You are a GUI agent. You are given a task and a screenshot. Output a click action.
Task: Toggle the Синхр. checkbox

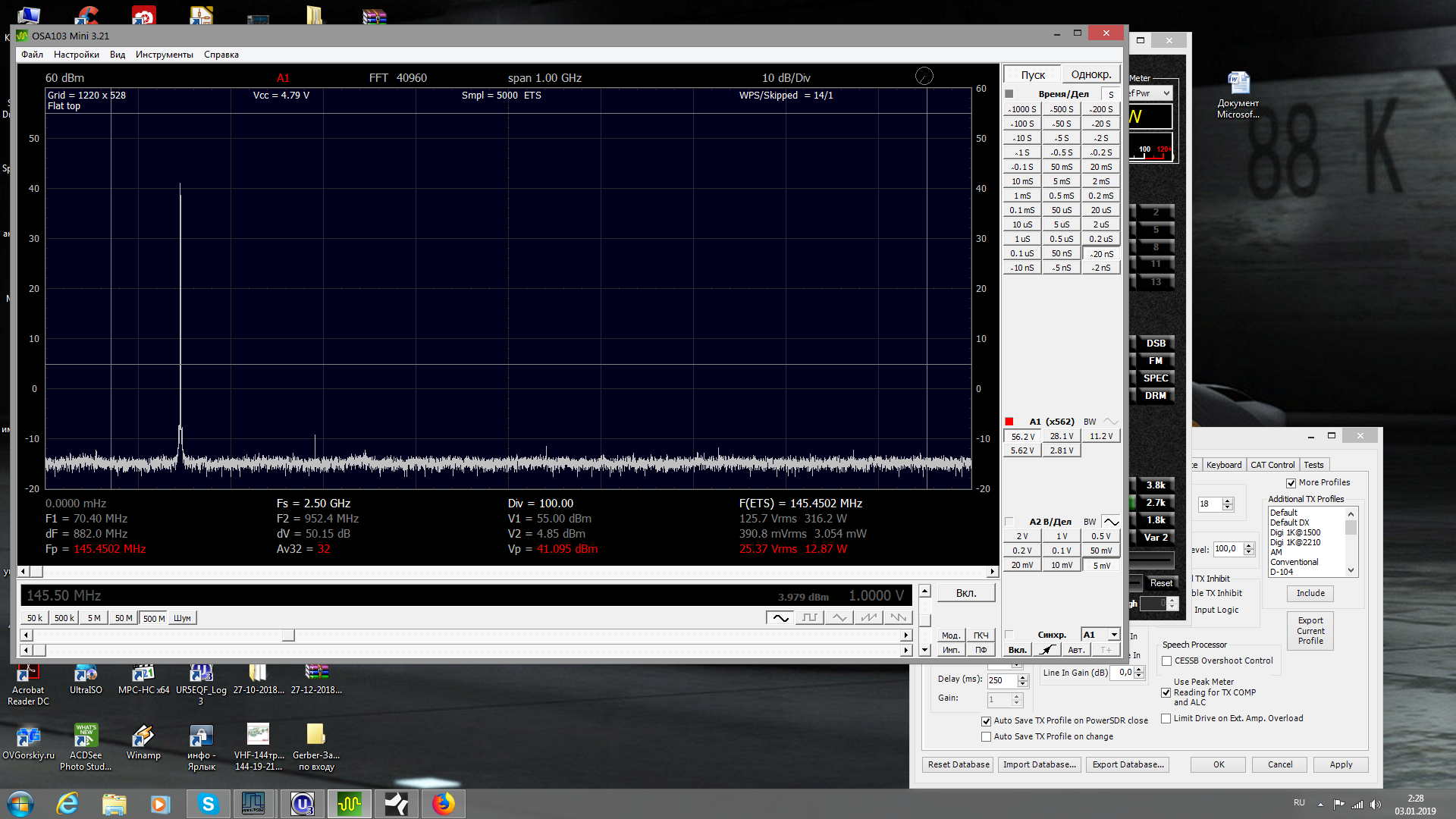tap(1009, 635)
